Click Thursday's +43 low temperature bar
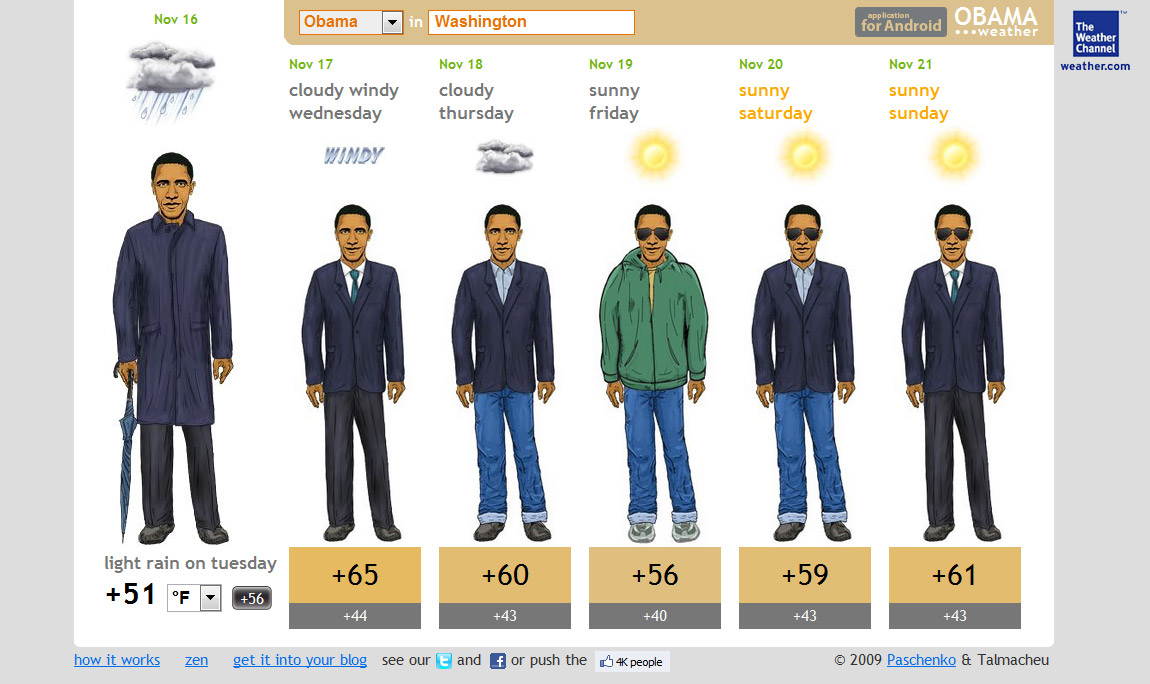Viewport: 1150px width, 684px height. pyautogui.click(x=505, y=616)
